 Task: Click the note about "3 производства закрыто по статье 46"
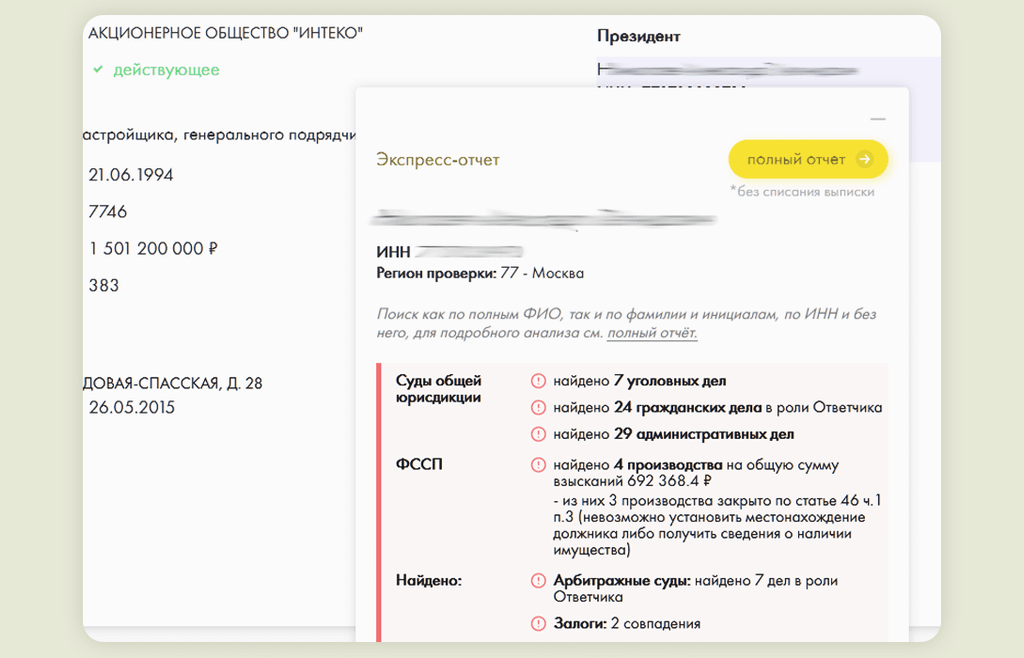[x=717, y=525]
